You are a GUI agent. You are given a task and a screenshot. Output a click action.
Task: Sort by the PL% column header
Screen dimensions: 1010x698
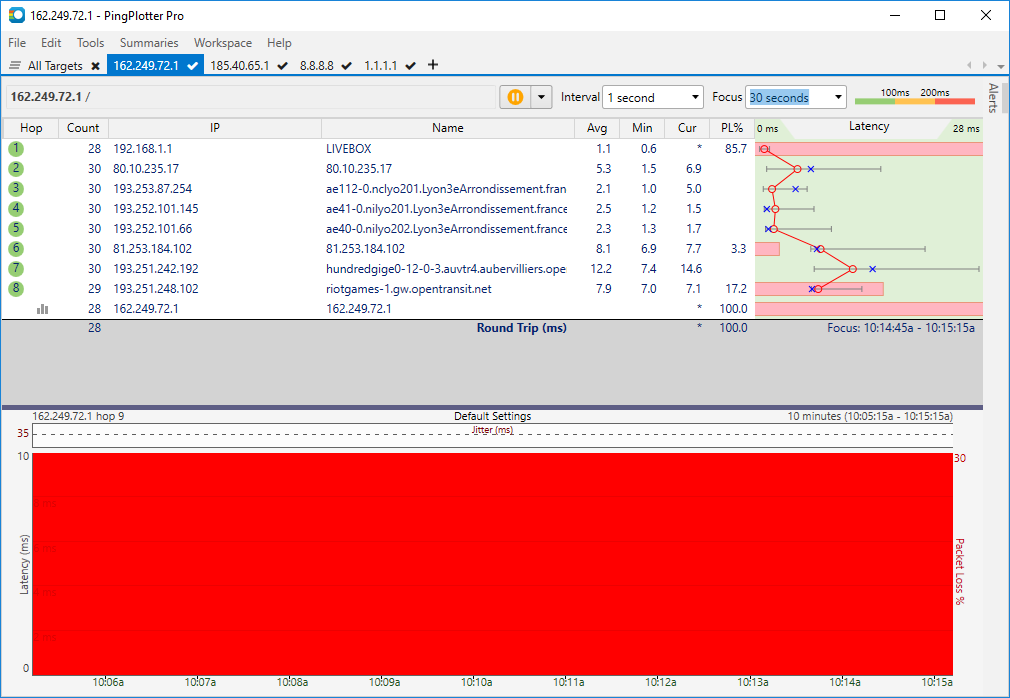click(731, 128)
